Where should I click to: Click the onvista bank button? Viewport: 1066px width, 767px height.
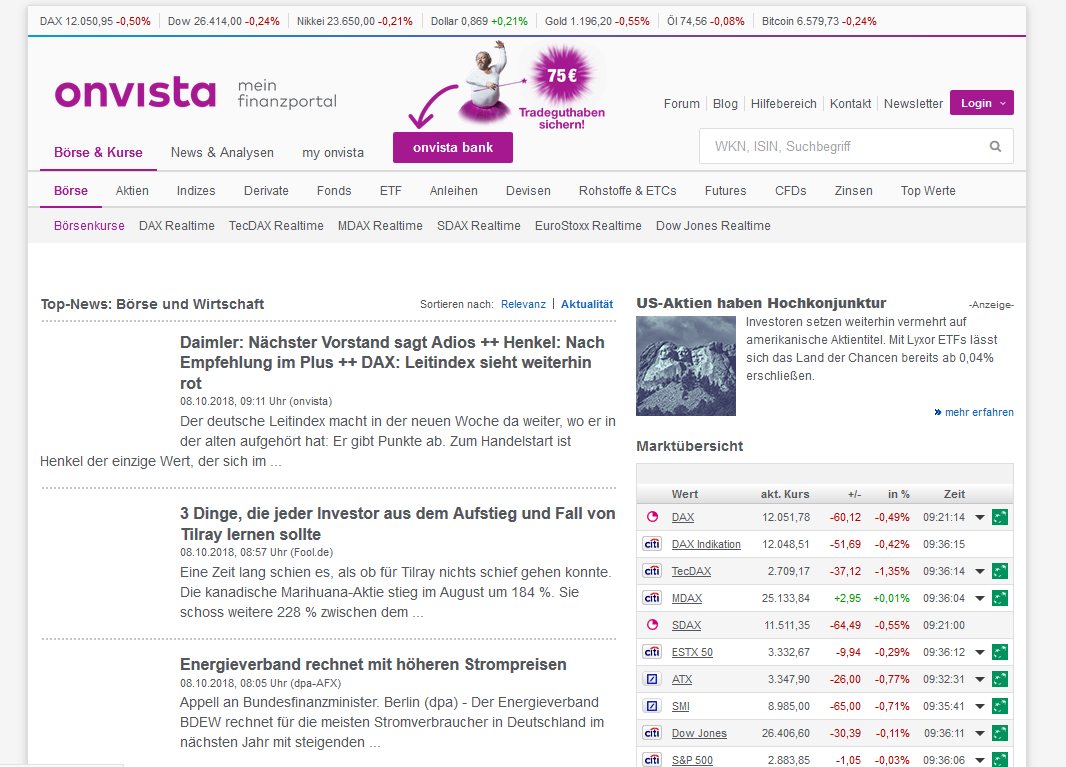453,148
